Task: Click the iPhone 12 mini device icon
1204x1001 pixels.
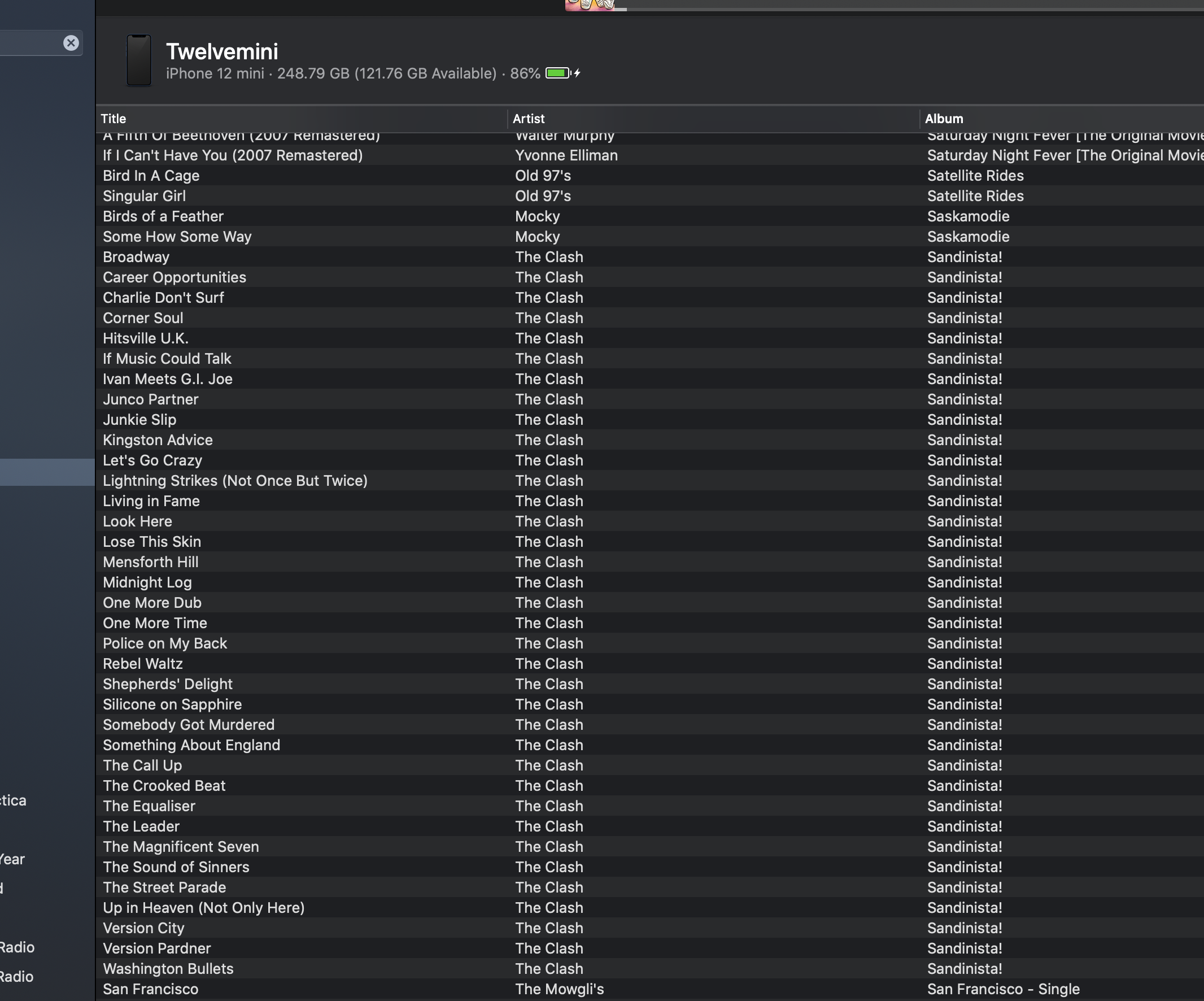Action: tap(139, 60)
